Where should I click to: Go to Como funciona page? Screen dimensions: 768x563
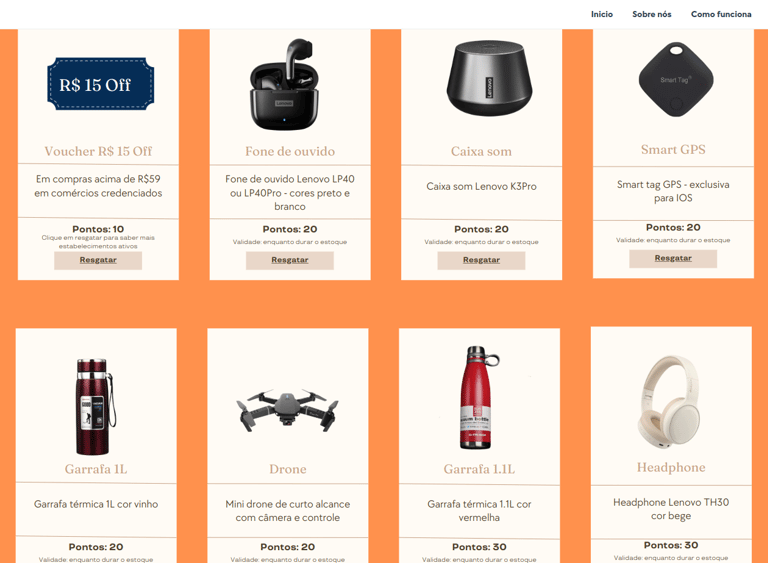721,14
